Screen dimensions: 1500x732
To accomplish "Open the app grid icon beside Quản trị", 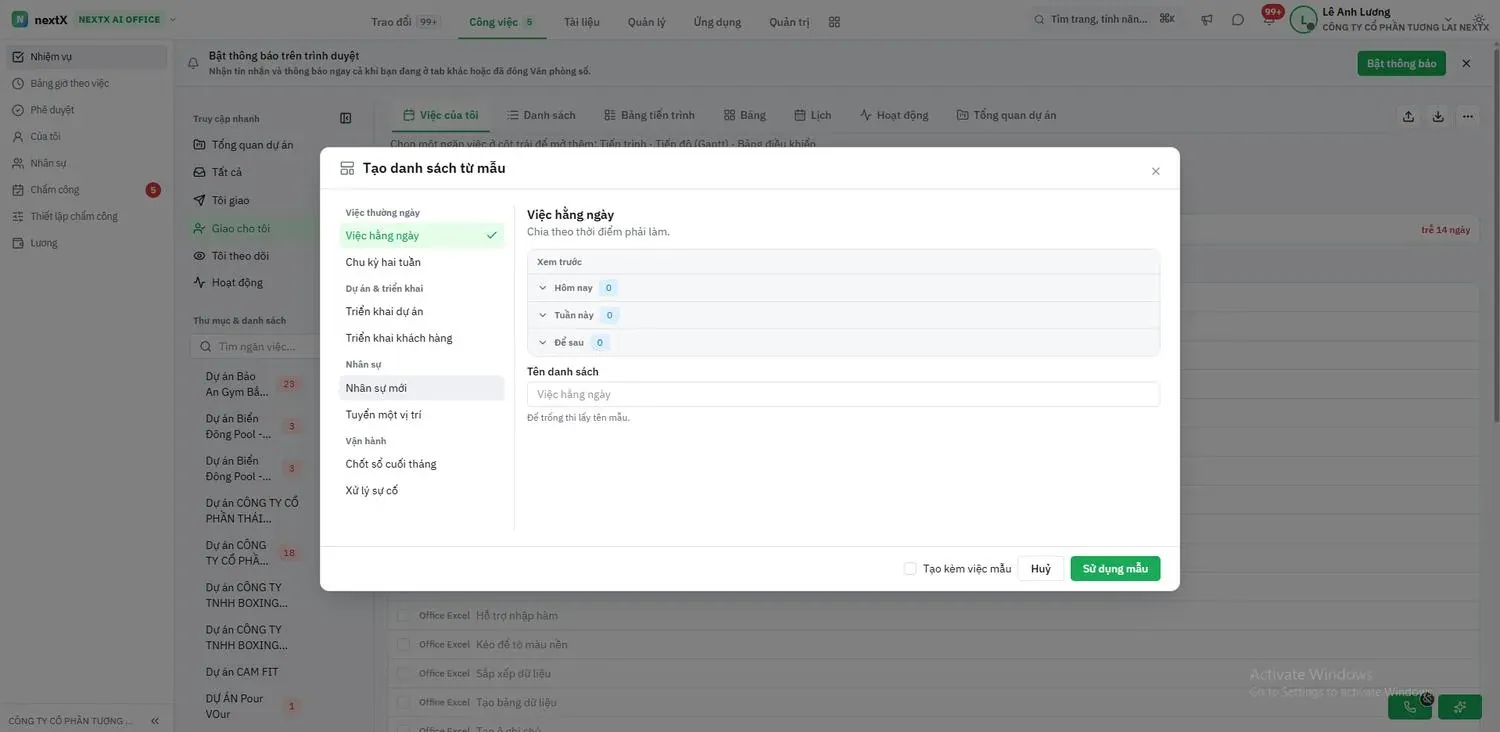I will (x=835, y=21).
